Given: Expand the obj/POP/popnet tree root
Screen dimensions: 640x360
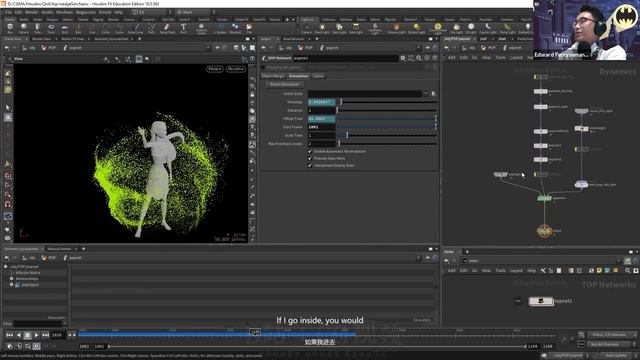Looking at the screenshot, I should 6,267.
